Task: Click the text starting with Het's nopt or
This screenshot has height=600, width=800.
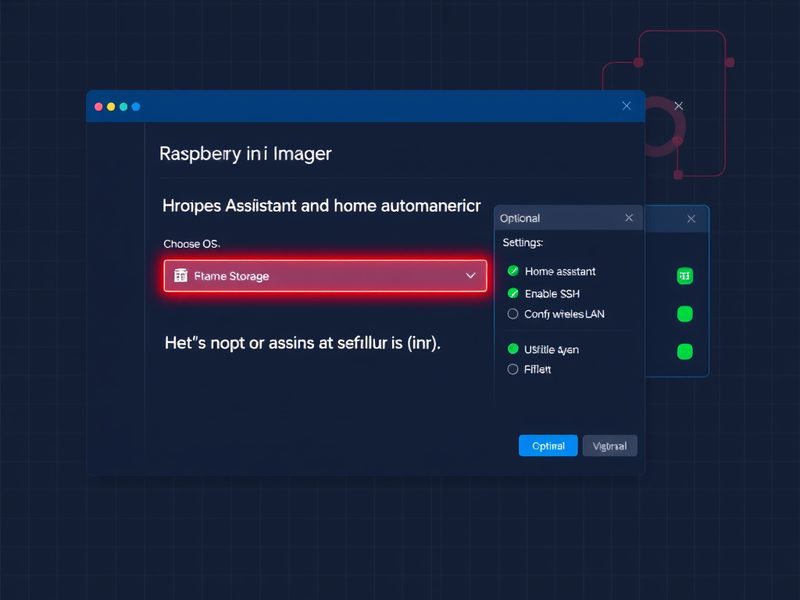Action: point(303,343)
